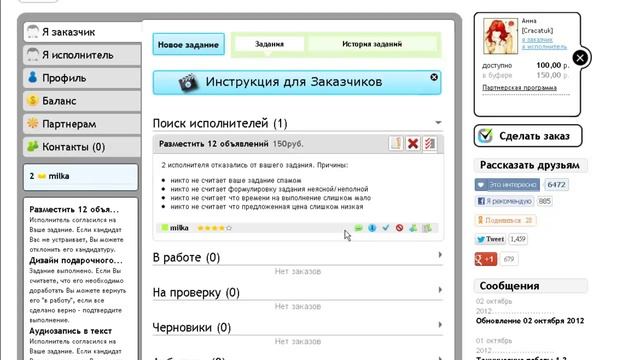Click red prohibit icon to decline milka
Screen dimensions: 640x360
click(399, 228)
